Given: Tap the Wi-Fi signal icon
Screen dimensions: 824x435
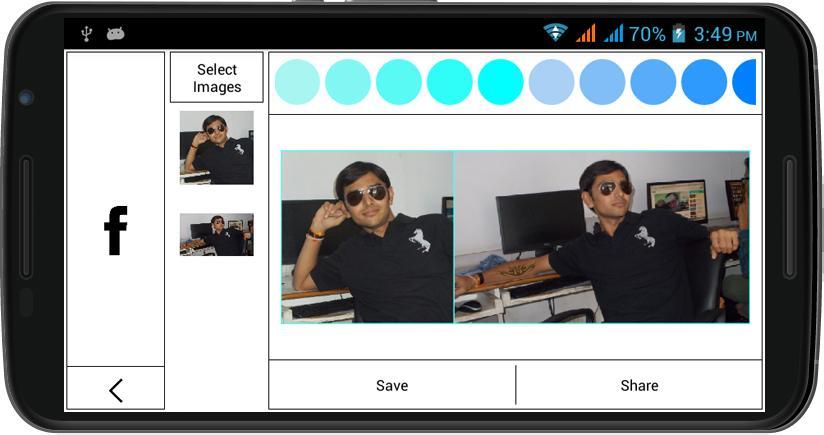Looking at the screenshot, I should 555,33.
